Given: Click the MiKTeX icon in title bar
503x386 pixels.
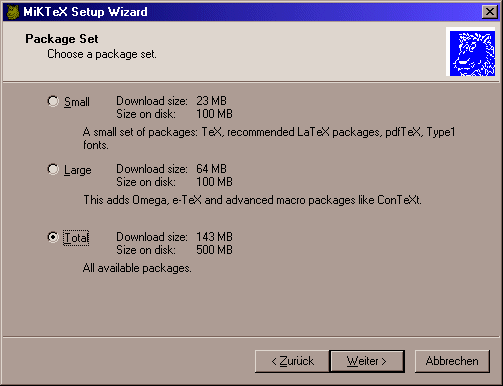Looking at the screenshot, I should coord(13,12).
